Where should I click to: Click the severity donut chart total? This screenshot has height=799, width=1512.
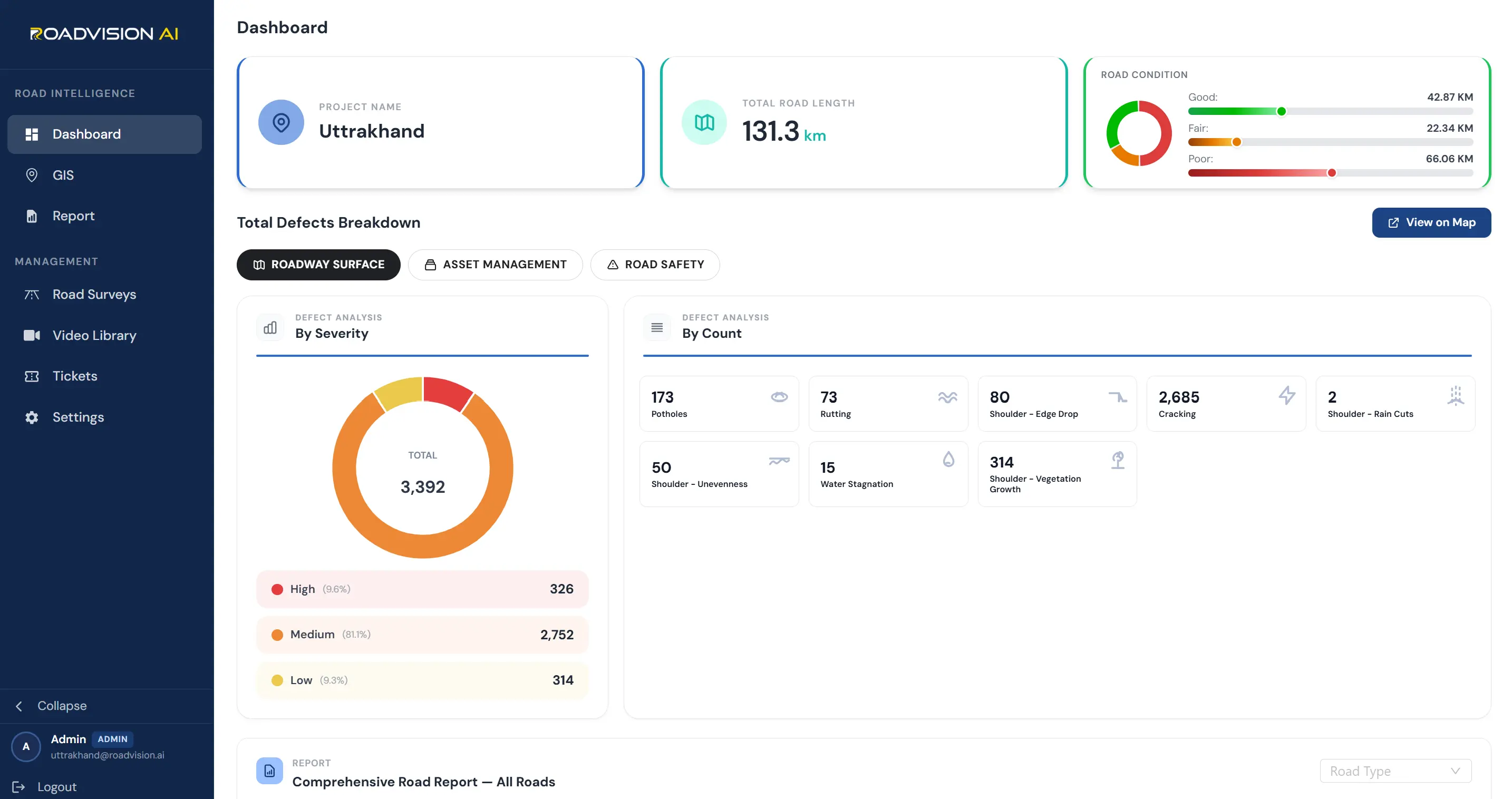pos(423,487)
